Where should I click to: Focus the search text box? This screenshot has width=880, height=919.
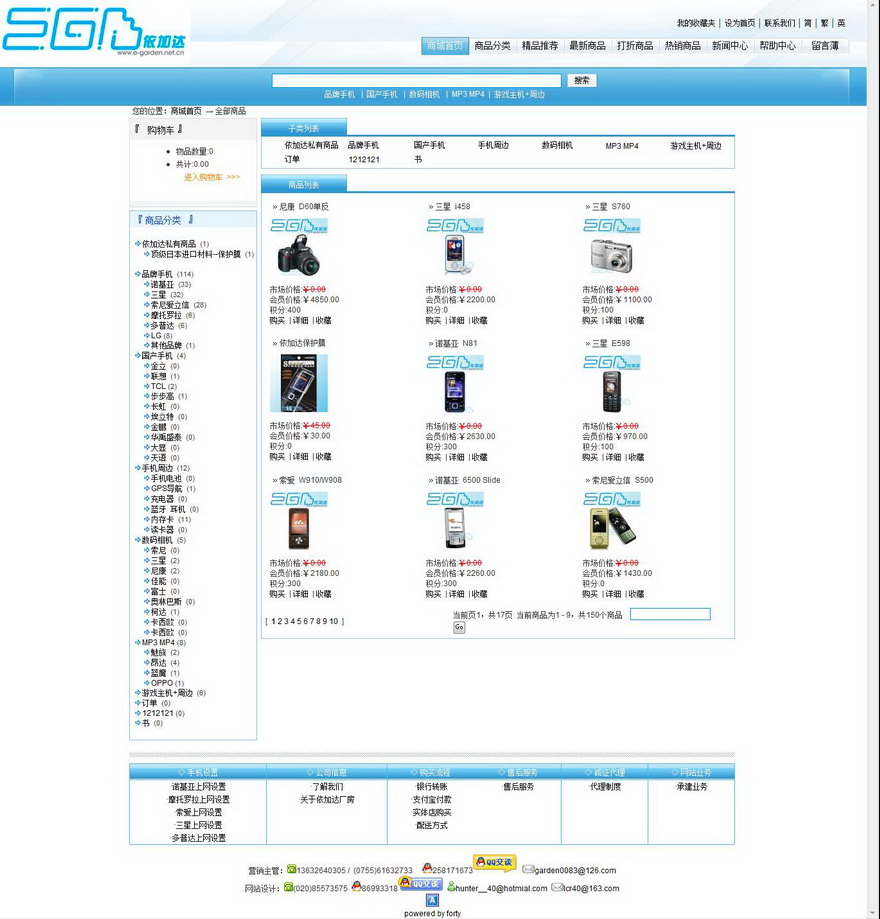tap(416, 80)
